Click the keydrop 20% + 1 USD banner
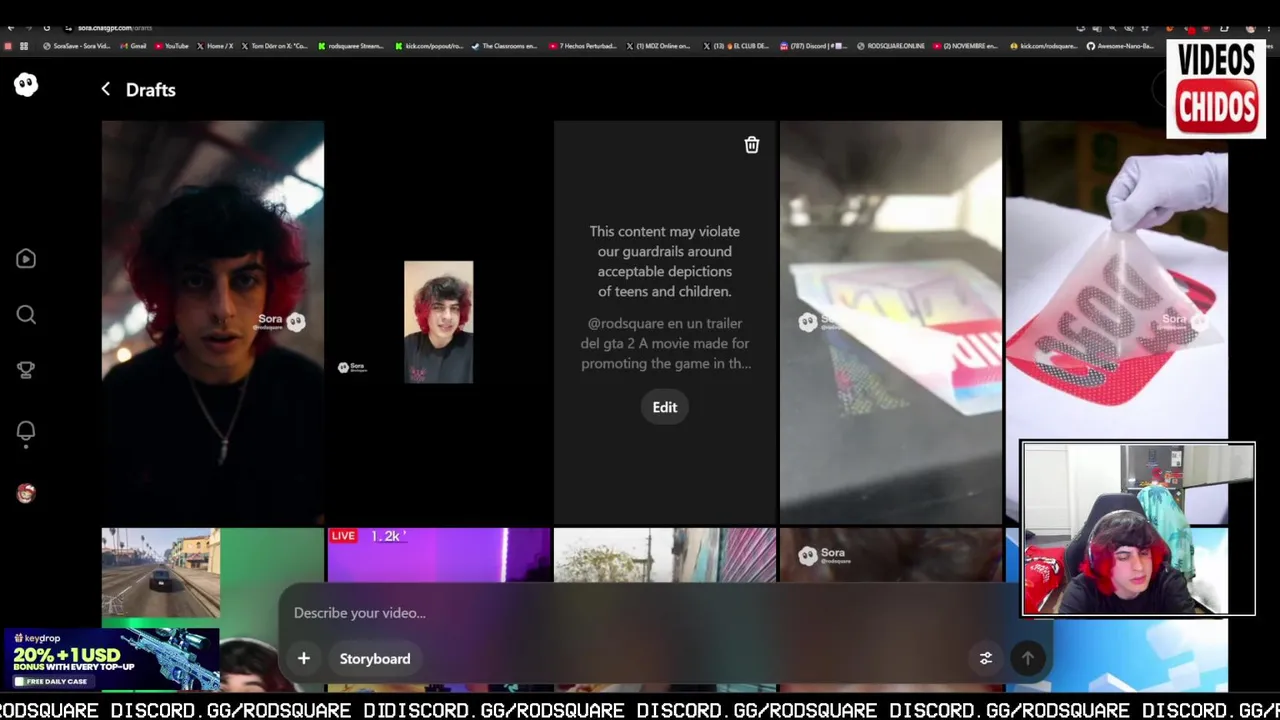This screenshot has height=720, width=1280. 111,659
